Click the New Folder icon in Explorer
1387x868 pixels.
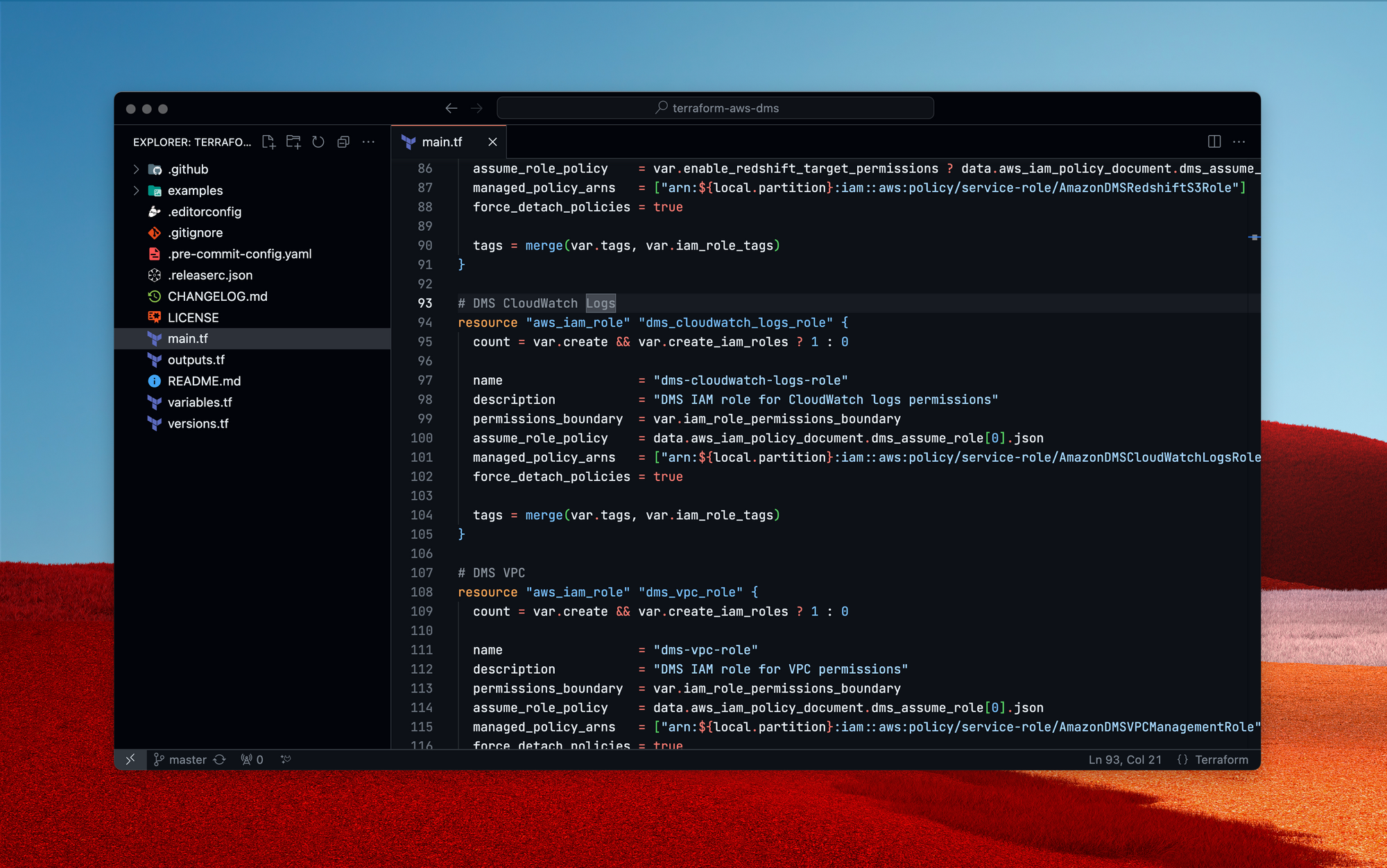293,142
